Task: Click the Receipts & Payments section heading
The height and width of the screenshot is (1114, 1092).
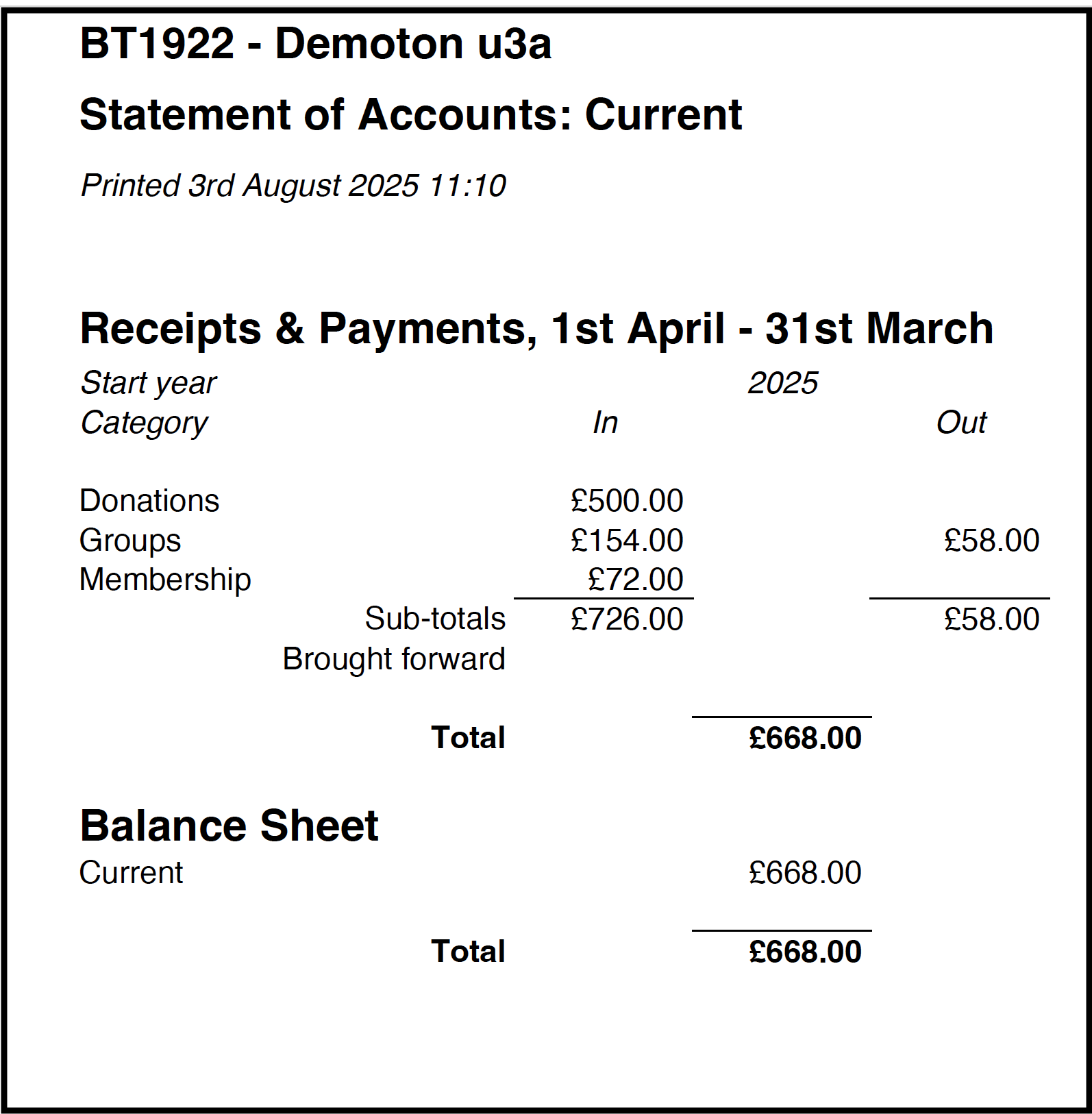Action: point(536,329)
